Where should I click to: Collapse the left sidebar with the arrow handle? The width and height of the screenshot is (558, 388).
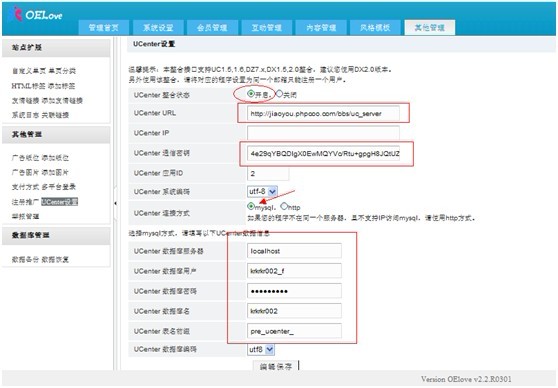click(x=115, y=204)
